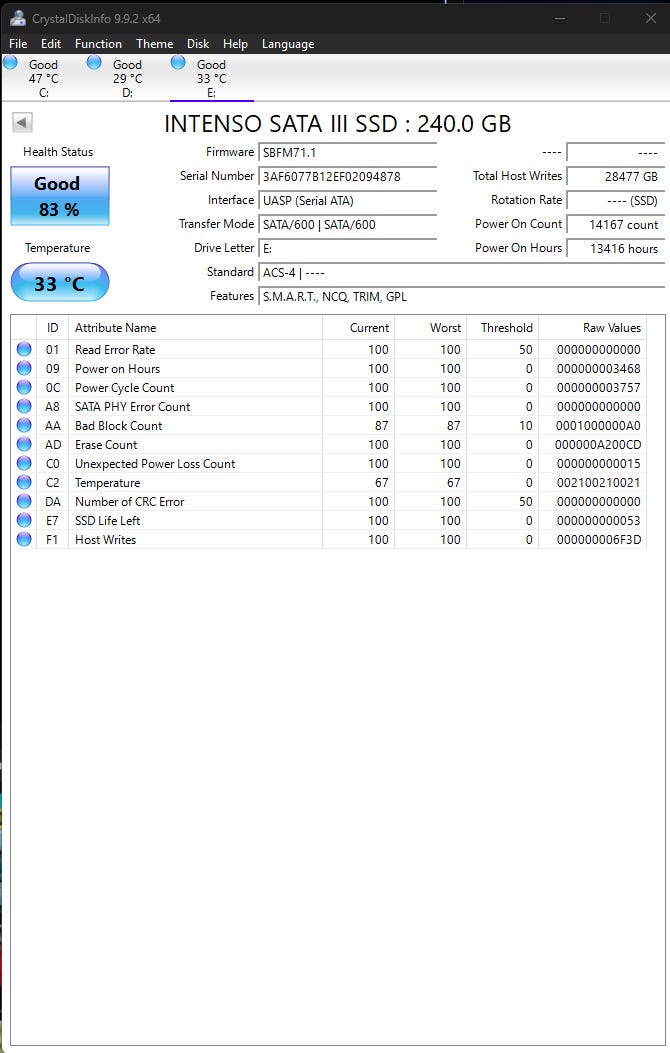Click the status circle for Power on Hours

24,368
